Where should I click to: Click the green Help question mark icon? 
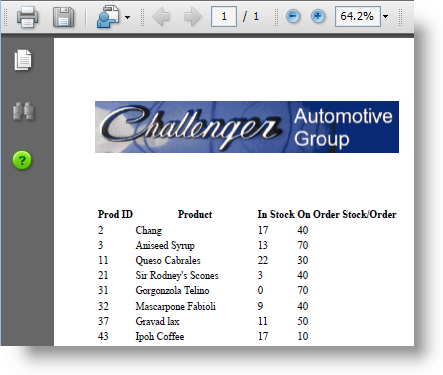click(22, 160)
